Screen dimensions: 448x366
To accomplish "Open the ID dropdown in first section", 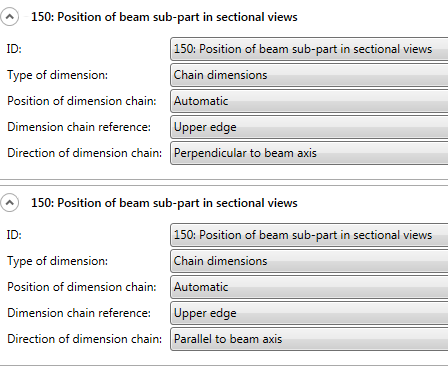I will pyautogui.click(x=309, y=49).
